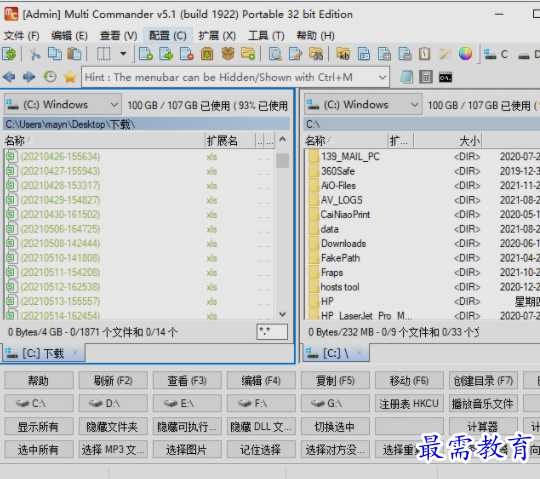Click the binoculars file search icon
The height and width of the screenshot is (479, 540).
click(x=316, y=54)
